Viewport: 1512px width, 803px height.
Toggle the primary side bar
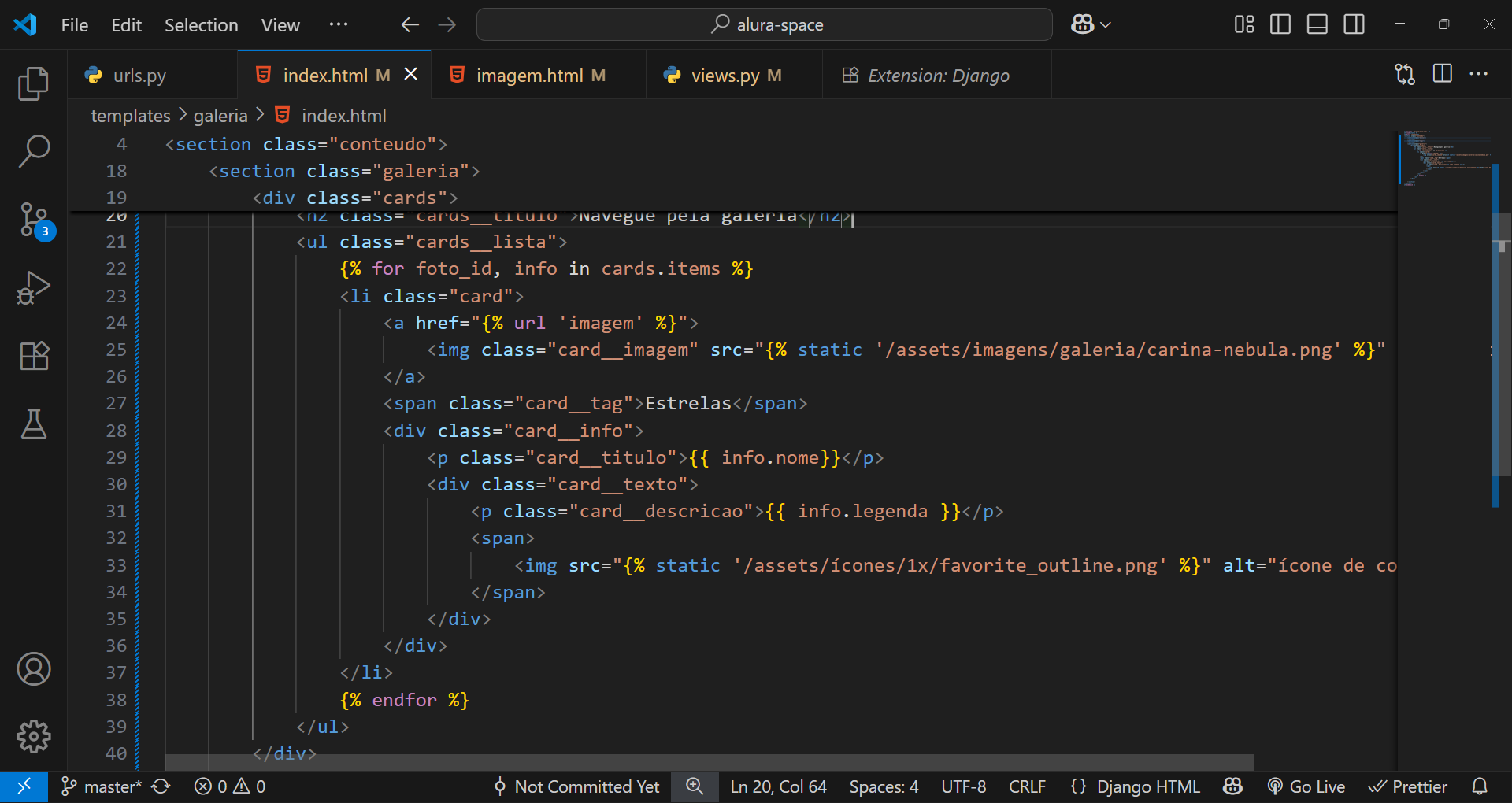(1280, 24)
